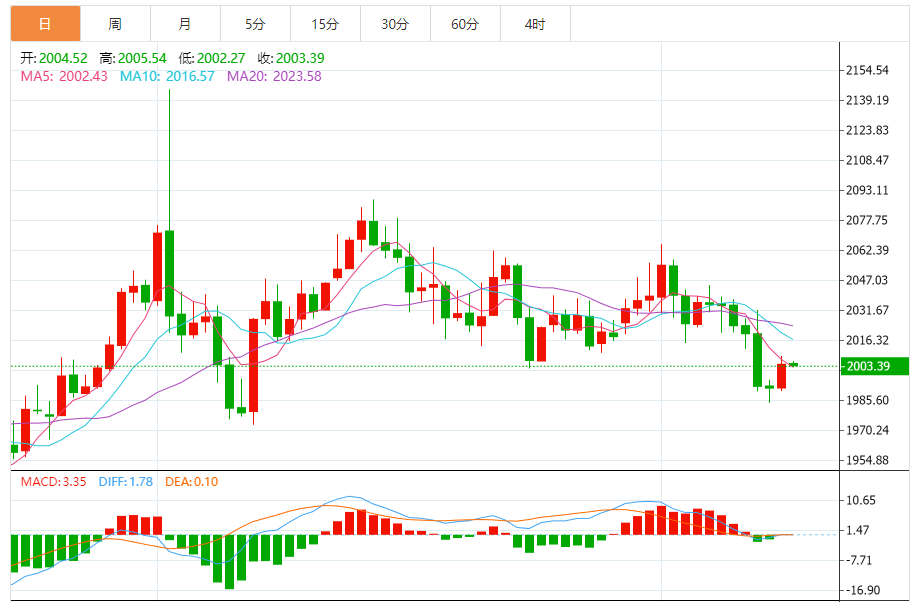
Task: Click the 1985.60 price axis label
Action: pyautogui.click(x=867, y=400)
